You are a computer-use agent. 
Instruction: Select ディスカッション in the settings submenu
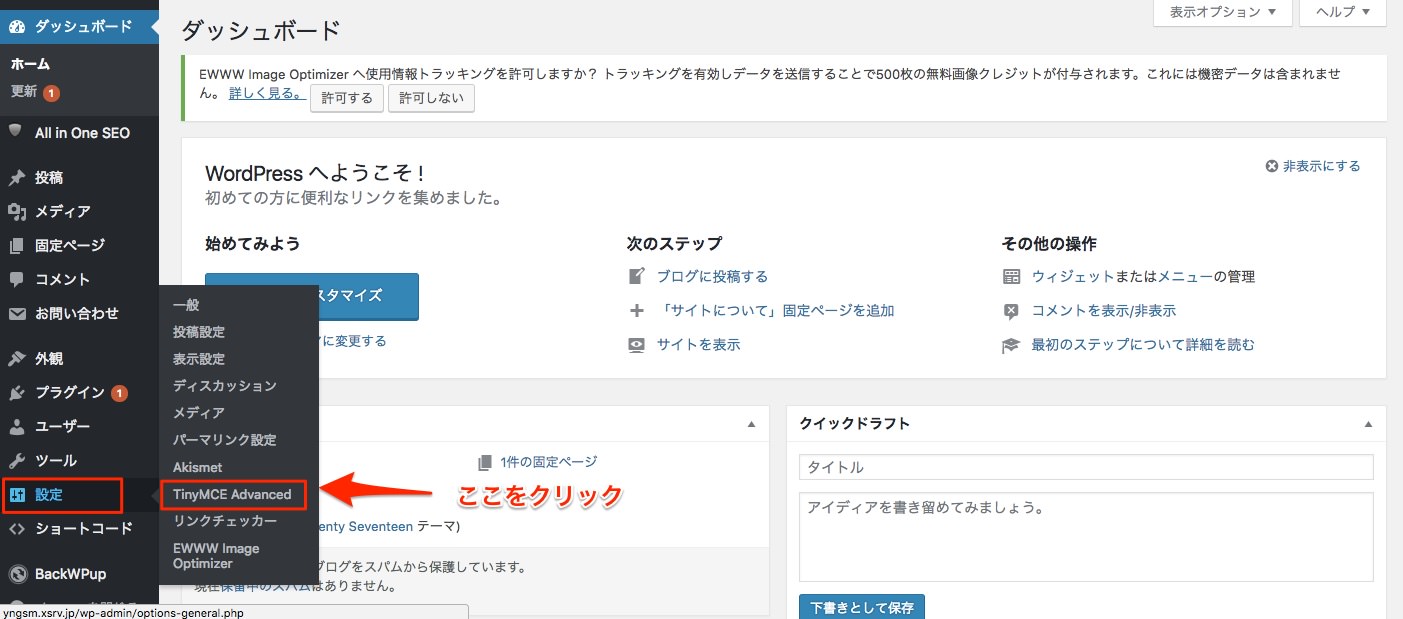click(225, 386)
